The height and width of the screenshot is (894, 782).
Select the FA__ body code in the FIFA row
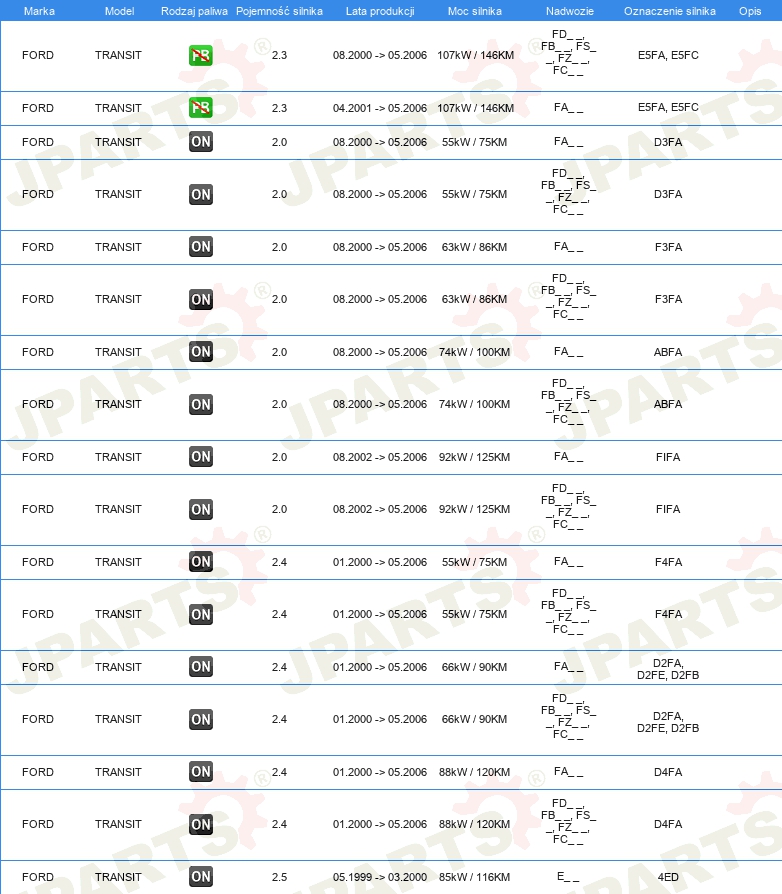(568, 456)
